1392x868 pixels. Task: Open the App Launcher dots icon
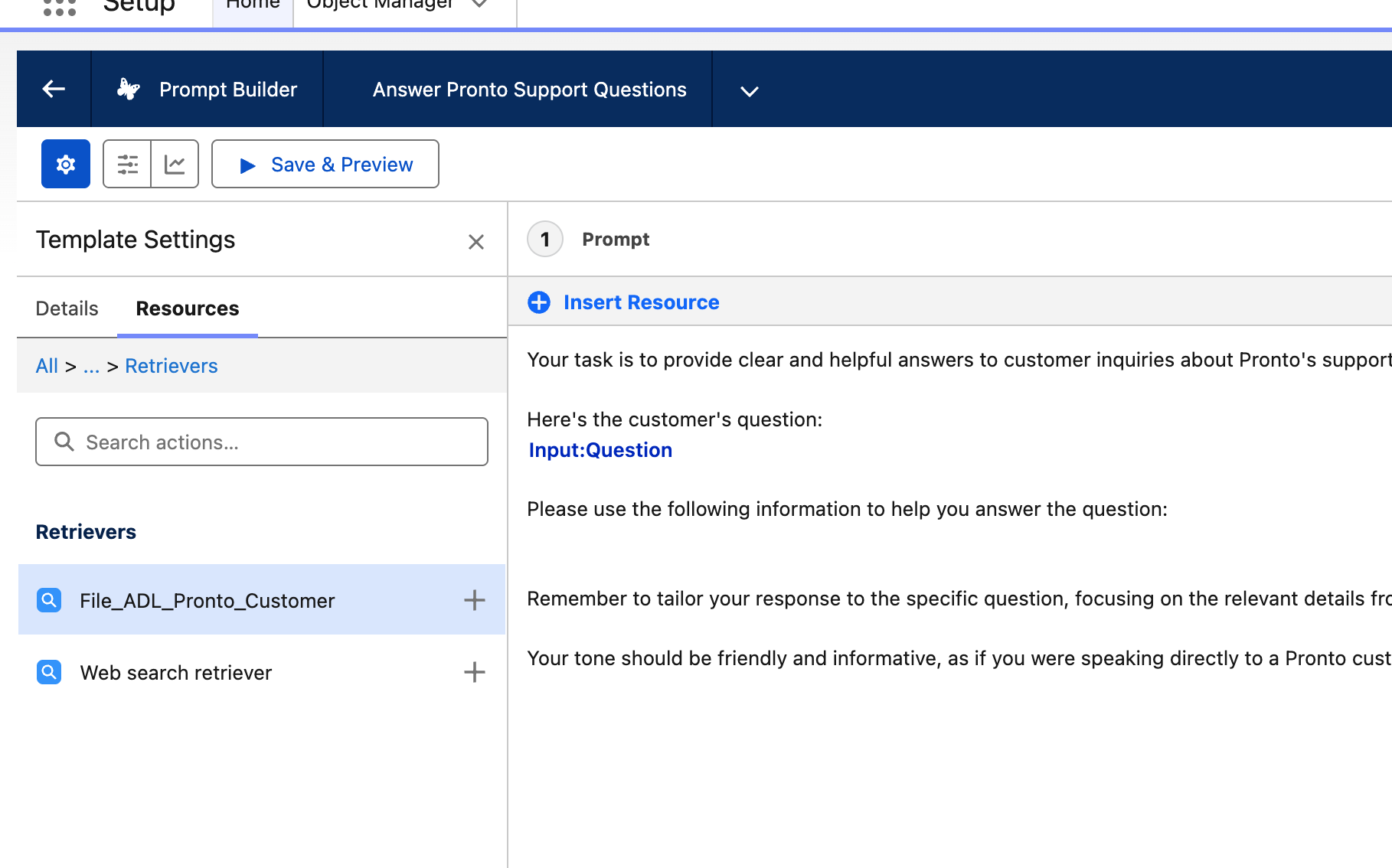[60, 7]
